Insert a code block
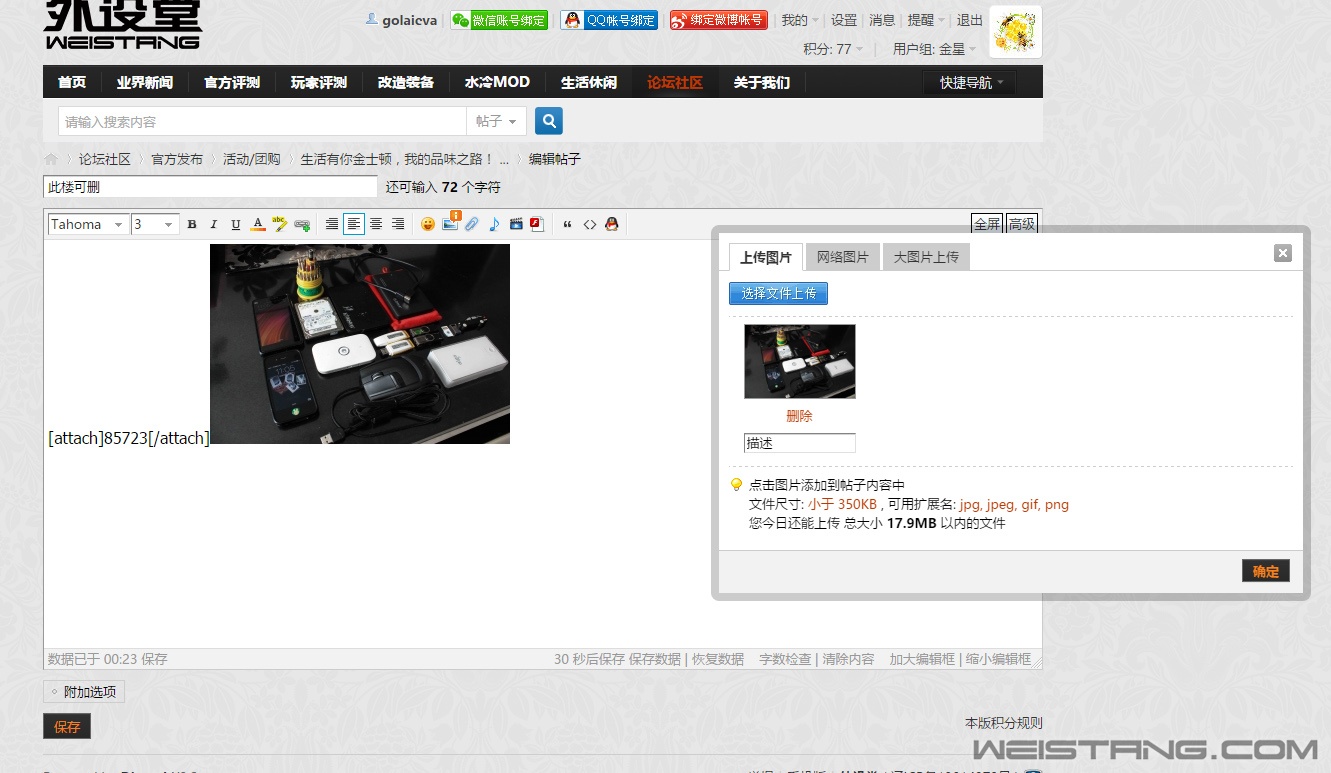 (x=590, y=224)
